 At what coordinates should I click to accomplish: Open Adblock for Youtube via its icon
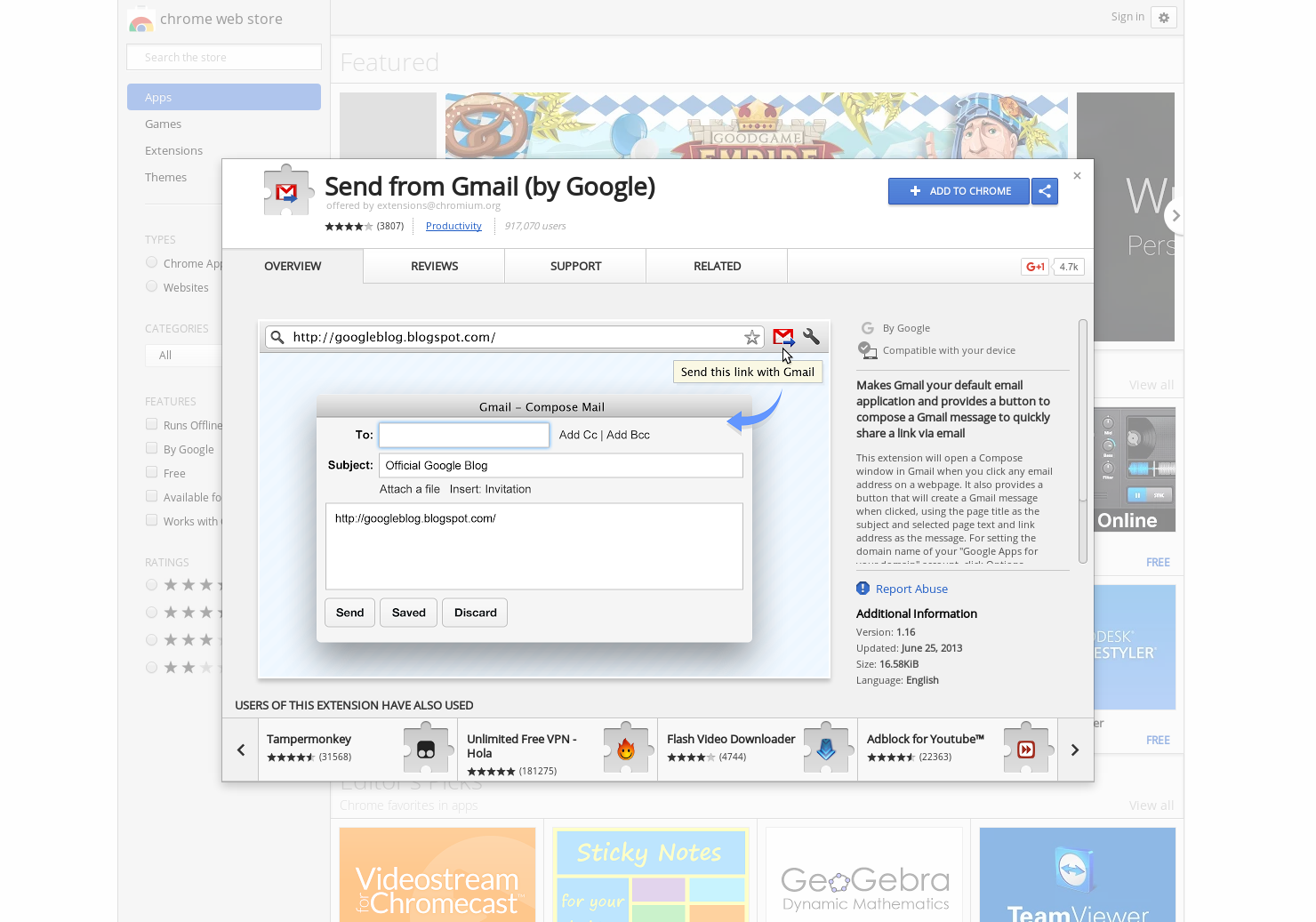coord(1026,748)
